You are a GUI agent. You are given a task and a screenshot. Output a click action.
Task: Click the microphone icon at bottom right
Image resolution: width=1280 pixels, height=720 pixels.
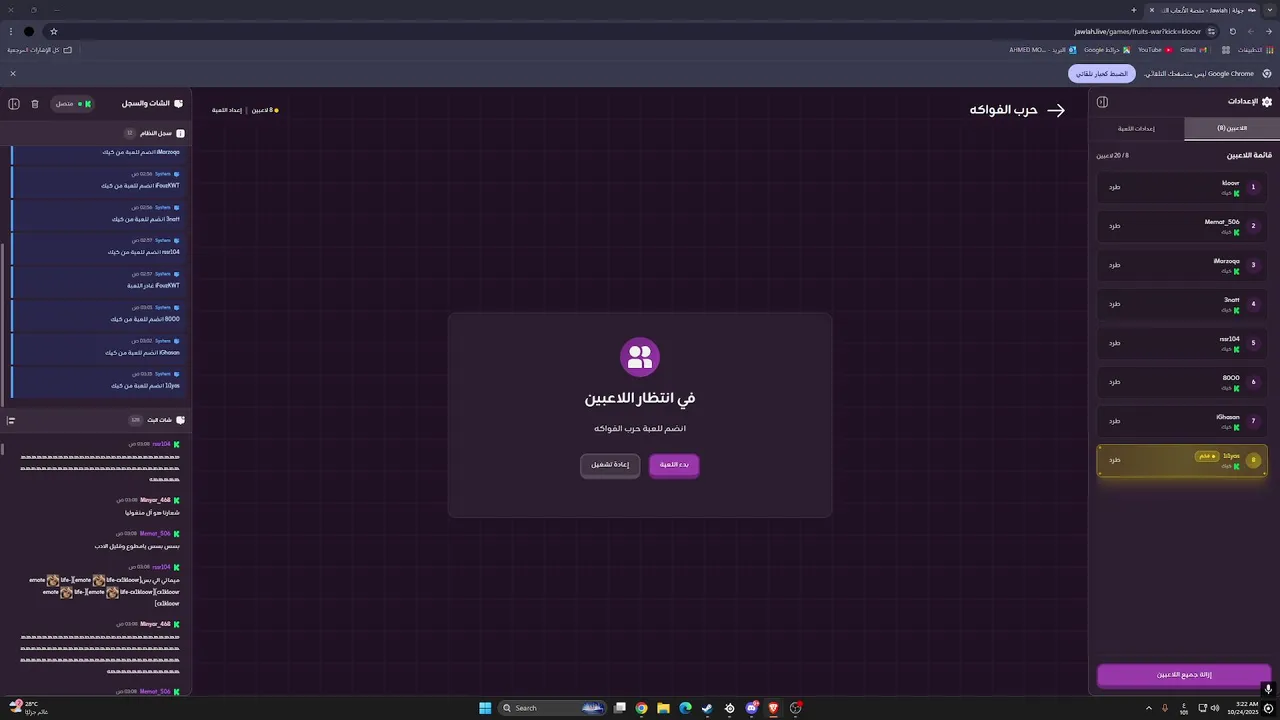[1268, 688]
